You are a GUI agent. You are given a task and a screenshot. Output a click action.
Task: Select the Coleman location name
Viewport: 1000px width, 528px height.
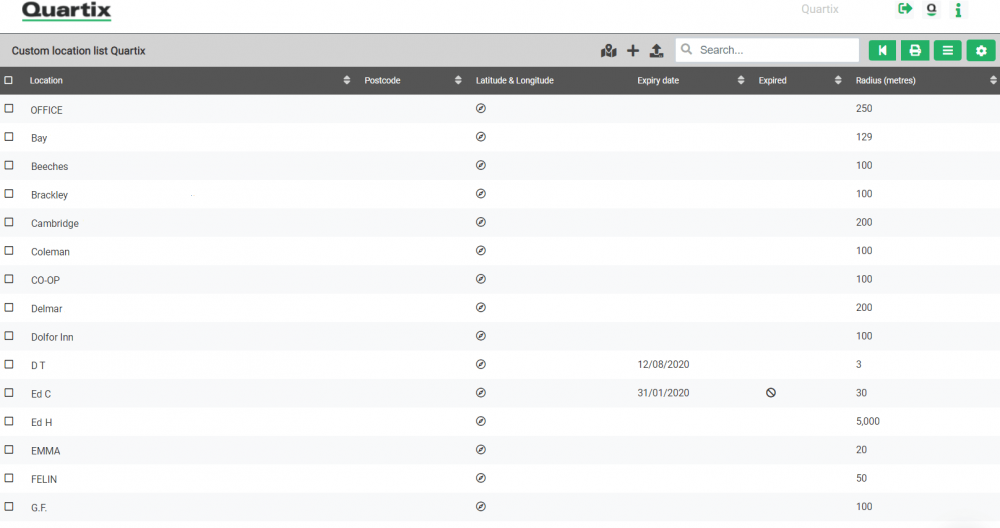click(x=50, y=252)
